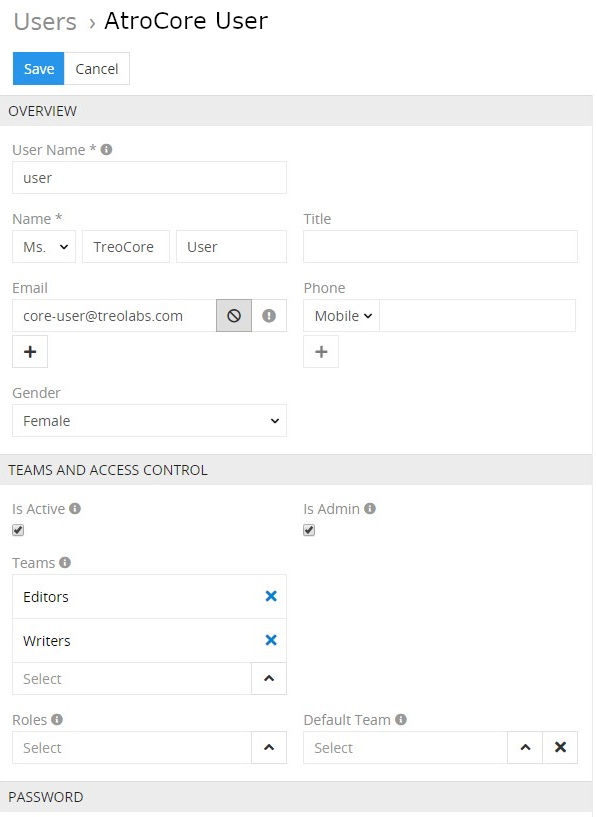Click the OVERVIEW section header
The image size is (597, 817).
coord(296,110)
